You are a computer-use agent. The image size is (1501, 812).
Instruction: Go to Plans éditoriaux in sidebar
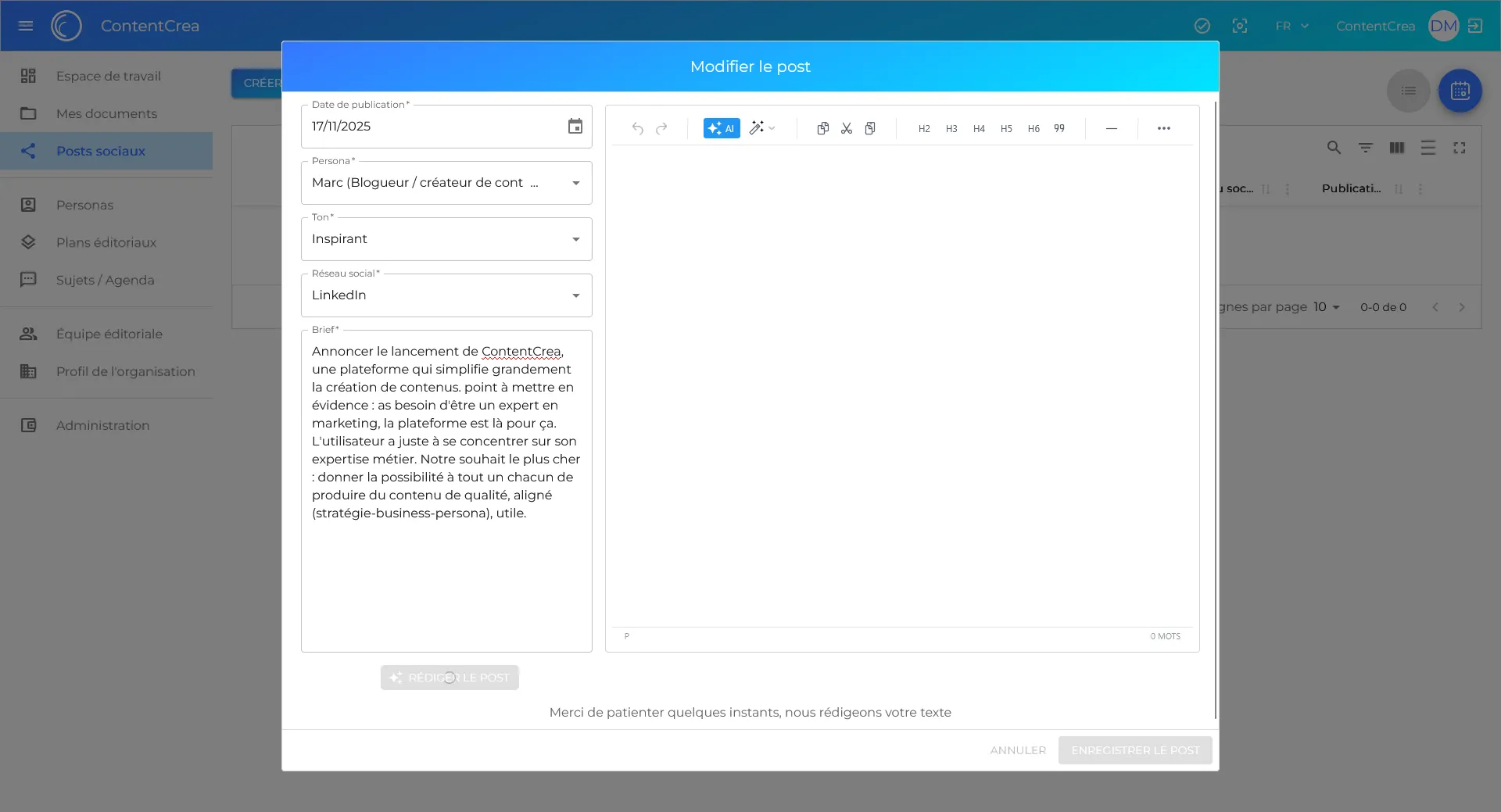106,242
